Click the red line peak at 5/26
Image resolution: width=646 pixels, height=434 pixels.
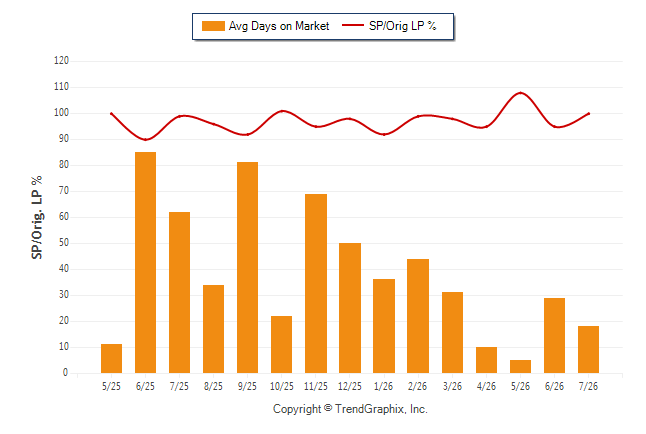point(521,93)
